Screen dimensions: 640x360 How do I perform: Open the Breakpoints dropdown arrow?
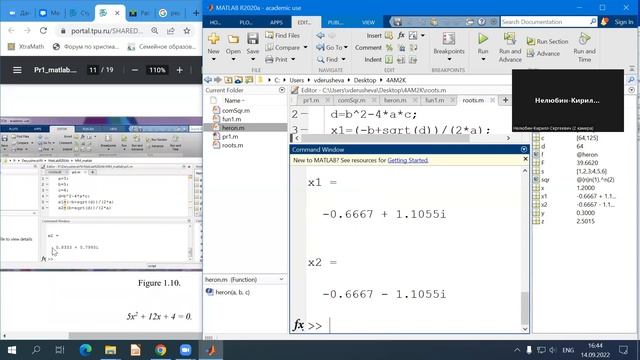point(449,60)
